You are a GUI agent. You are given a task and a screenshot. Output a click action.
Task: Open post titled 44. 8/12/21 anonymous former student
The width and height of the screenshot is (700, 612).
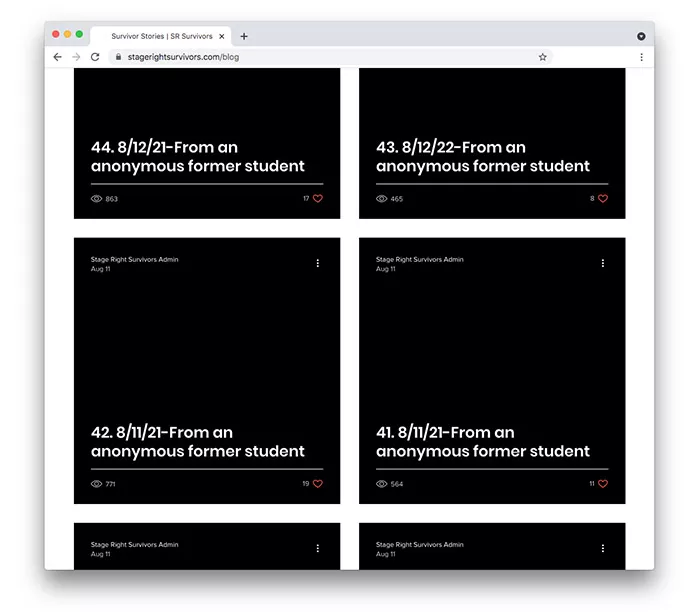(x=198, y=157)
